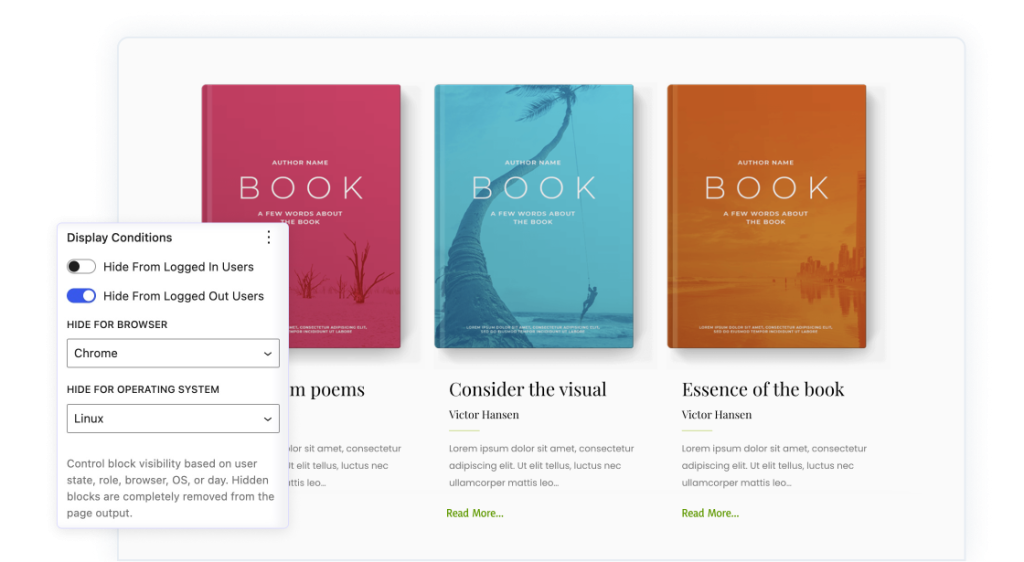Select the orange city skyline book cover
The image size is (1024, 562).
click(767, 216)
